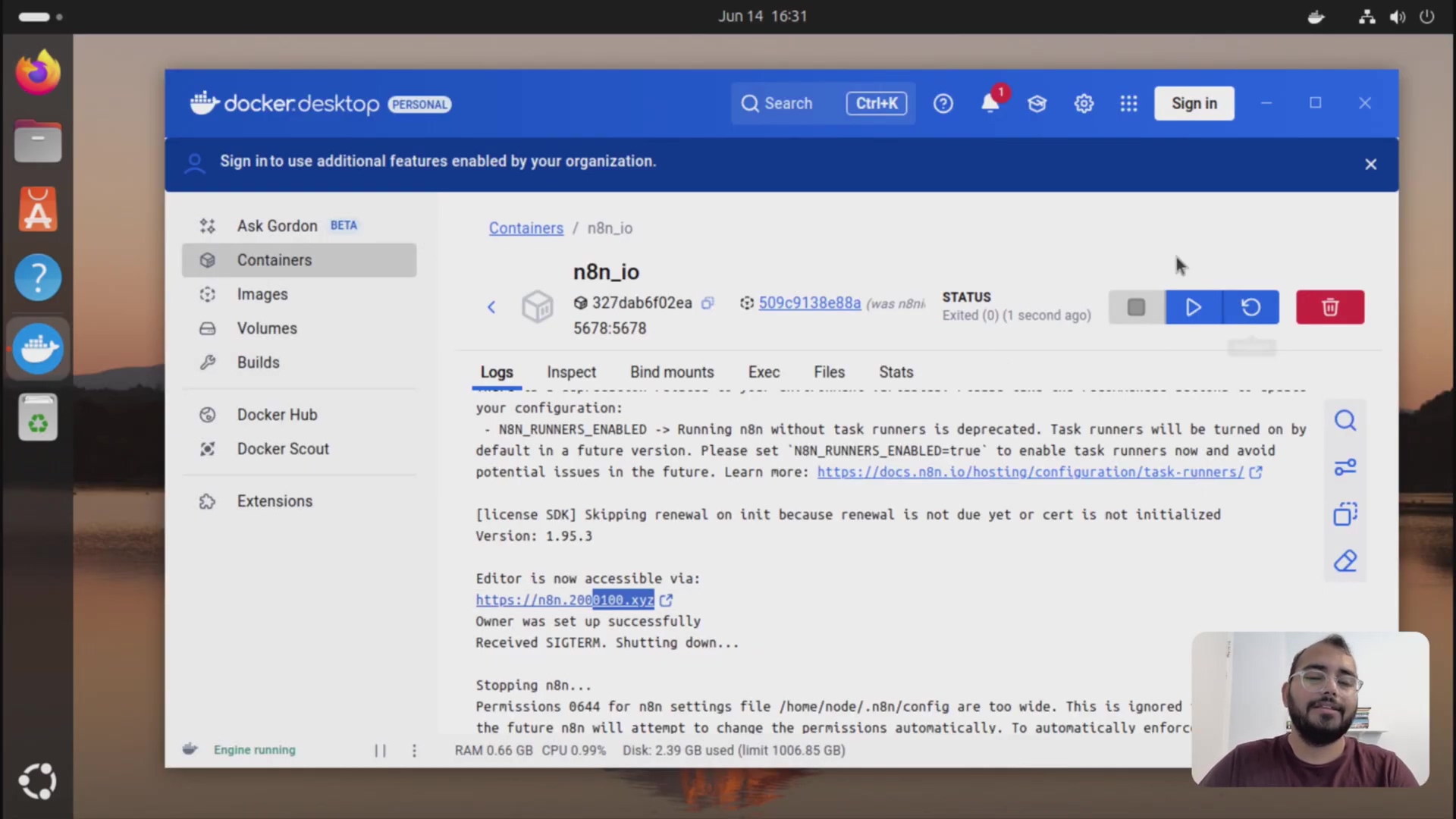The width and height of the screenshot is (1456, 819).
Task: Open the task-runners documentation link
Action: click(1030, 472)
